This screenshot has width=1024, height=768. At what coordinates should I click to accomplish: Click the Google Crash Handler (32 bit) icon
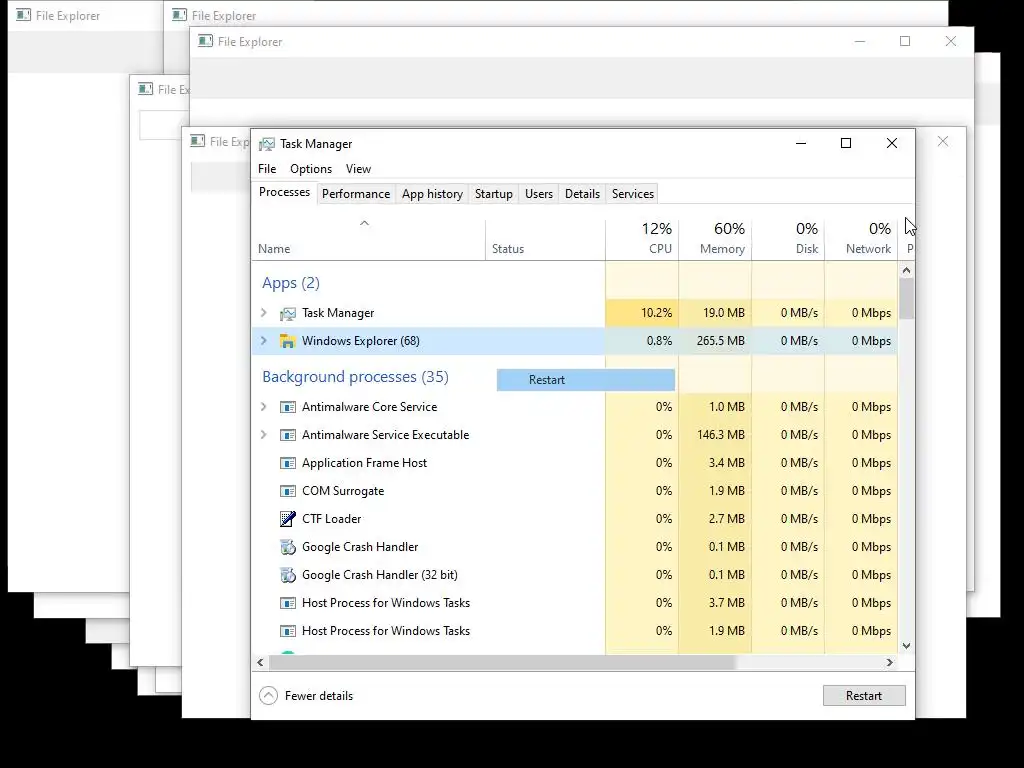[x=287, y=575]
